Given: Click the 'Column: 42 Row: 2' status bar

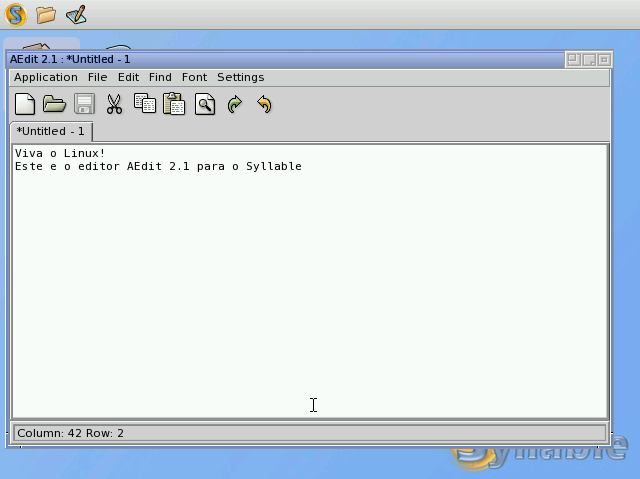Looking at the screenshot, I should [310, 433].
